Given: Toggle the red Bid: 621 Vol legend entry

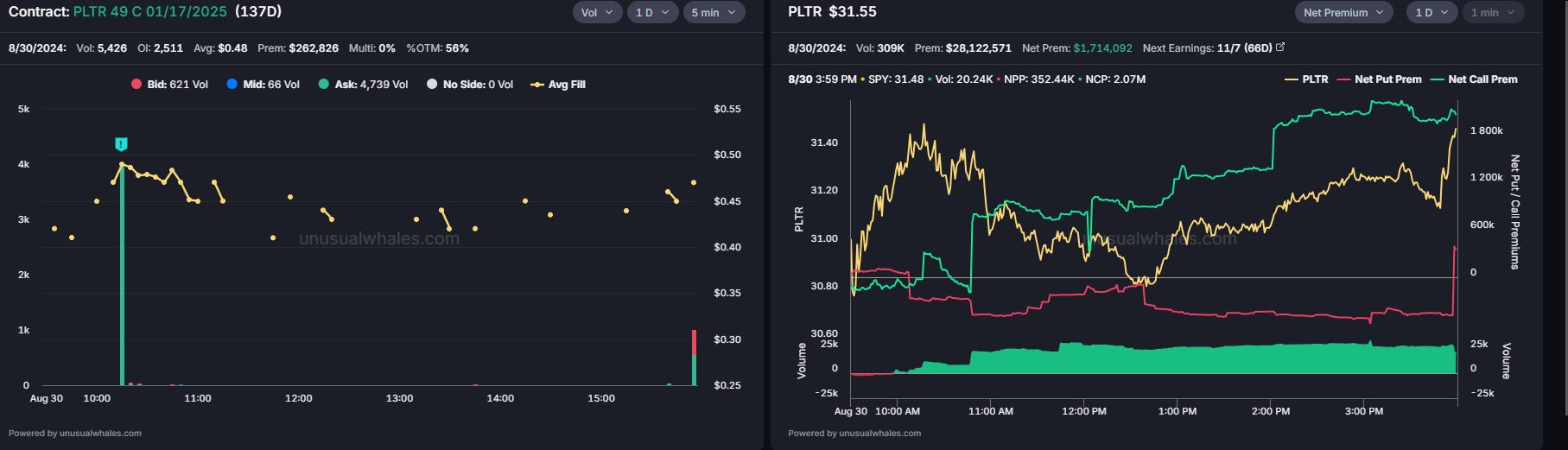Looking at the screenshot, I should 169,85.
